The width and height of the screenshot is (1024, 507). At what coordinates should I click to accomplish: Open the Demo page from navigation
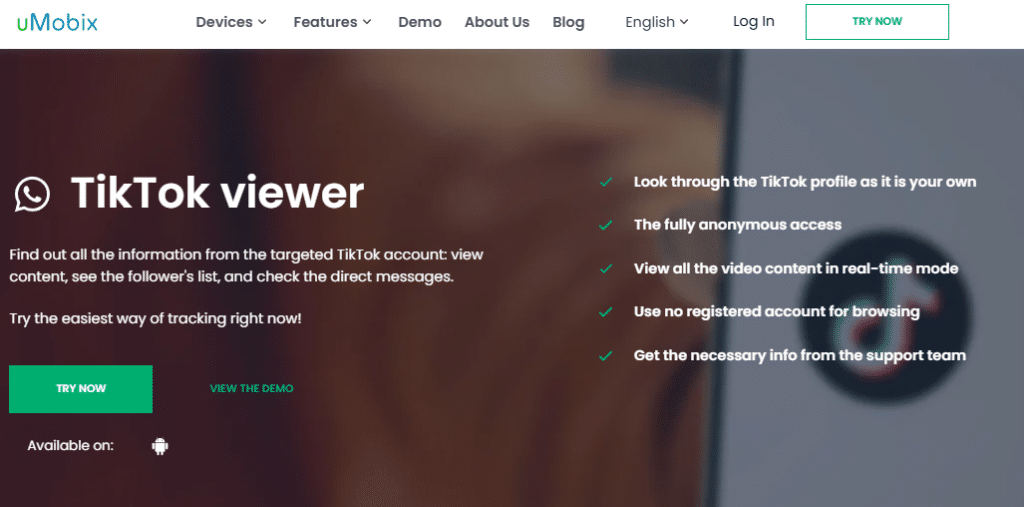(419, 22)
